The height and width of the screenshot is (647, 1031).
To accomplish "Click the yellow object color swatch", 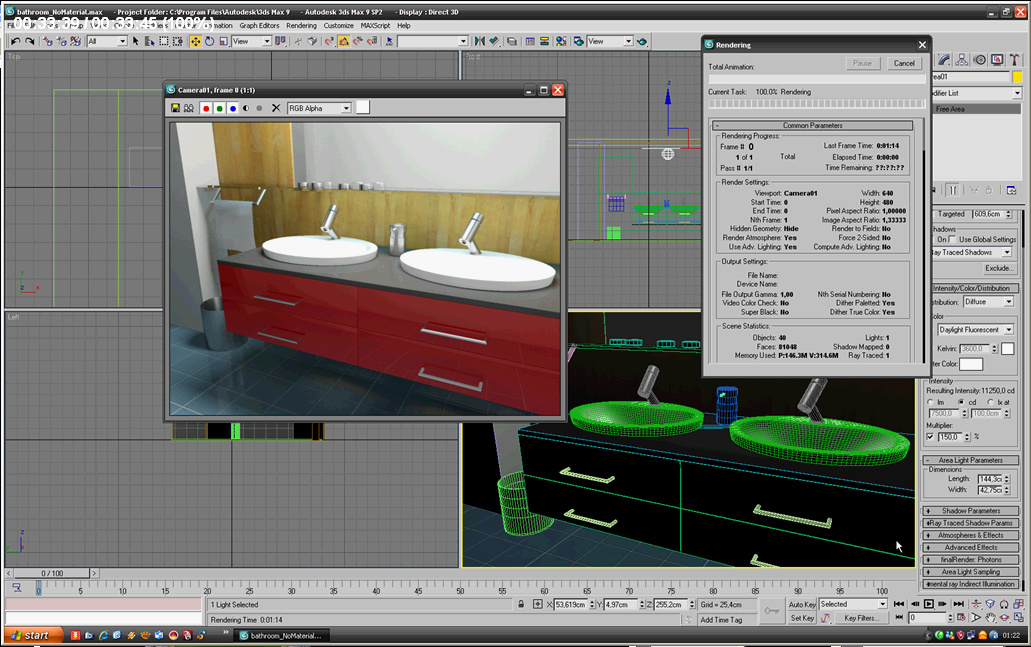I will click(1017, 77).
